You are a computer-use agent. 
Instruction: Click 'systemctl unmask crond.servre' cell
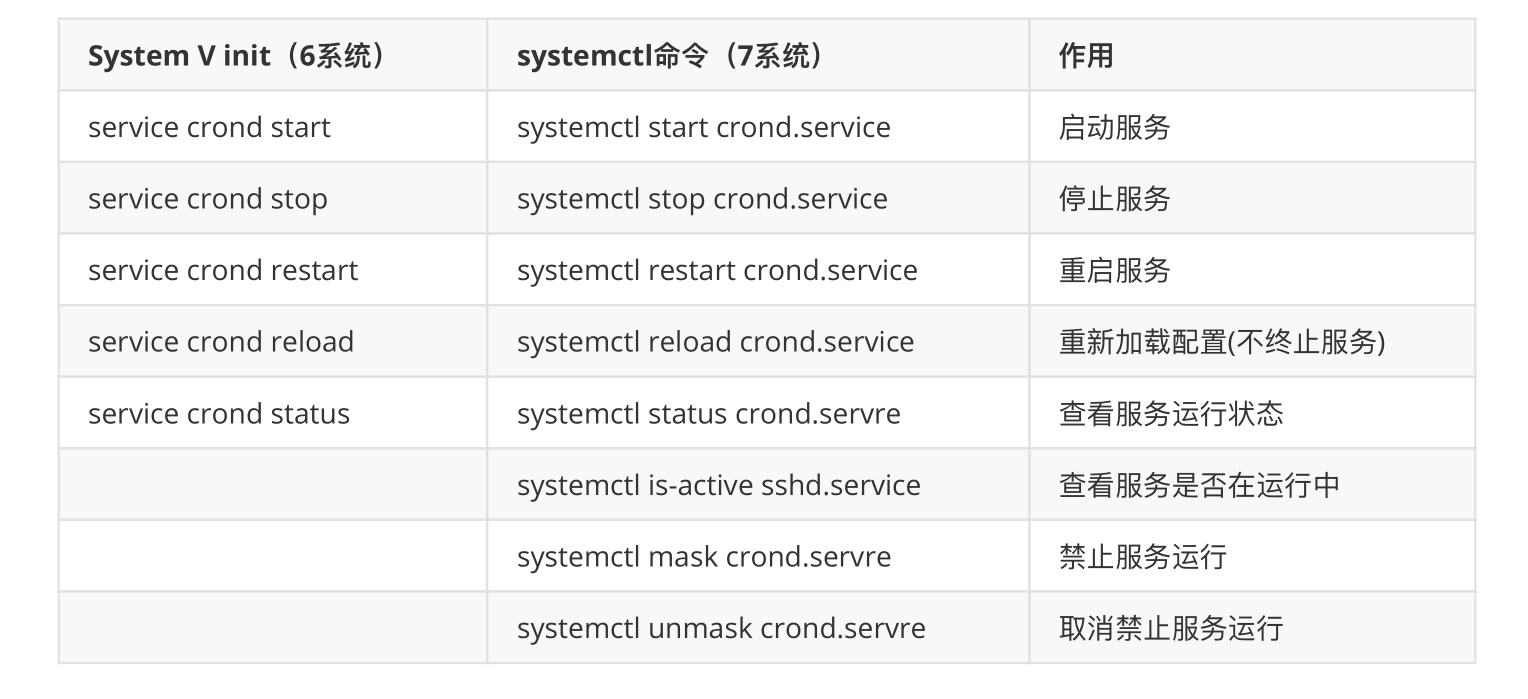coord(721,628)
